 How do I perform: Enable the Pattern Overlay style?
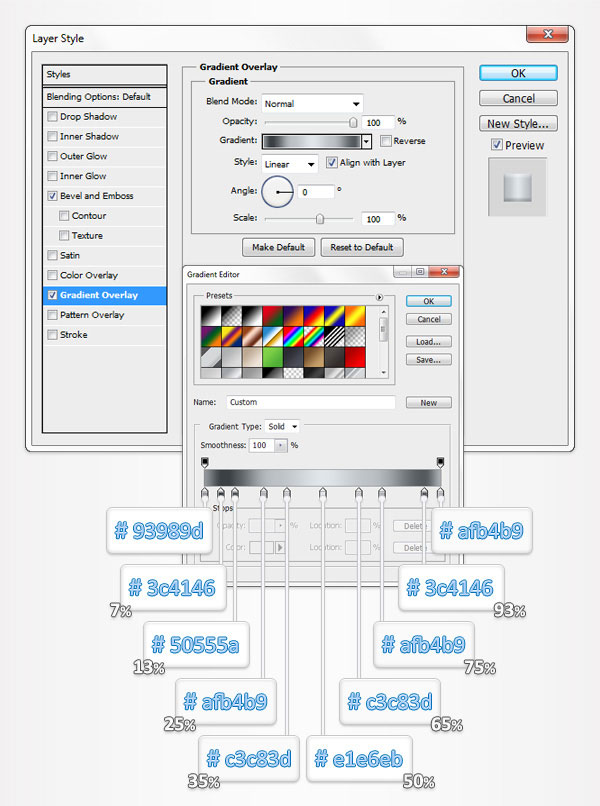(52, 315)
